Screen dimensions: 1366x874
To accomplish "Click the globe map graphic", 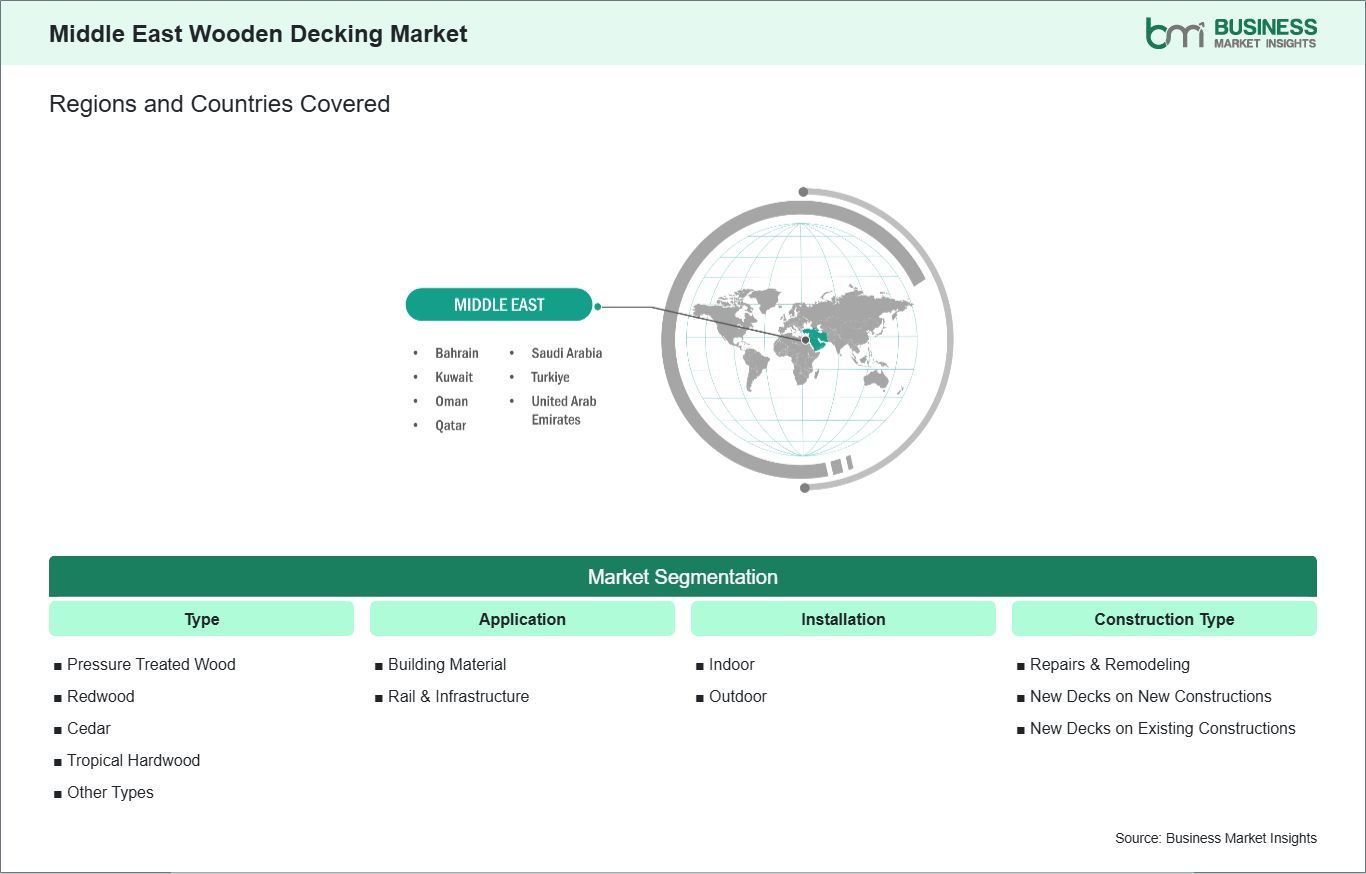I will (x=805, y=339).
